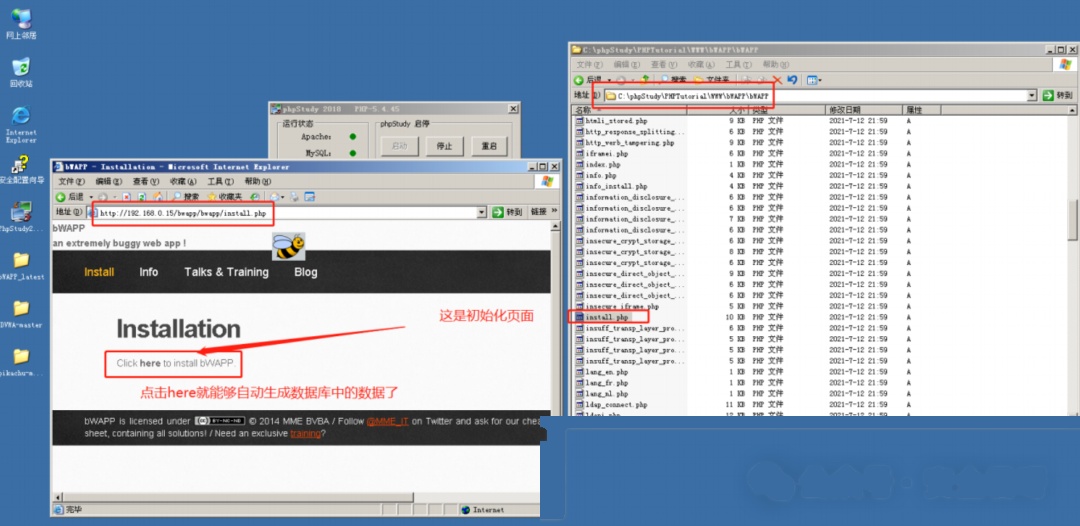
Task: Click Search (搜索) in Internet Explorer toolbar
Action: click(x=186, y=197)
